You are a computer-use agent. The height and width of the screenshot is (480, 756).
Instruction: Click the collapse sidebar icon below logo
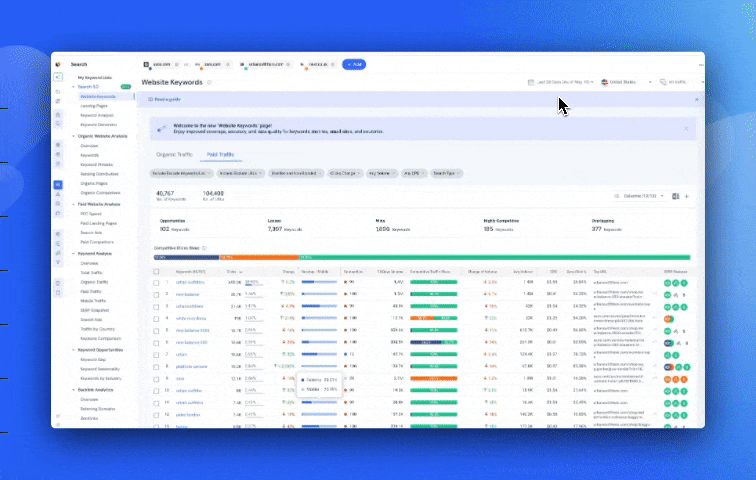(59, 77)
